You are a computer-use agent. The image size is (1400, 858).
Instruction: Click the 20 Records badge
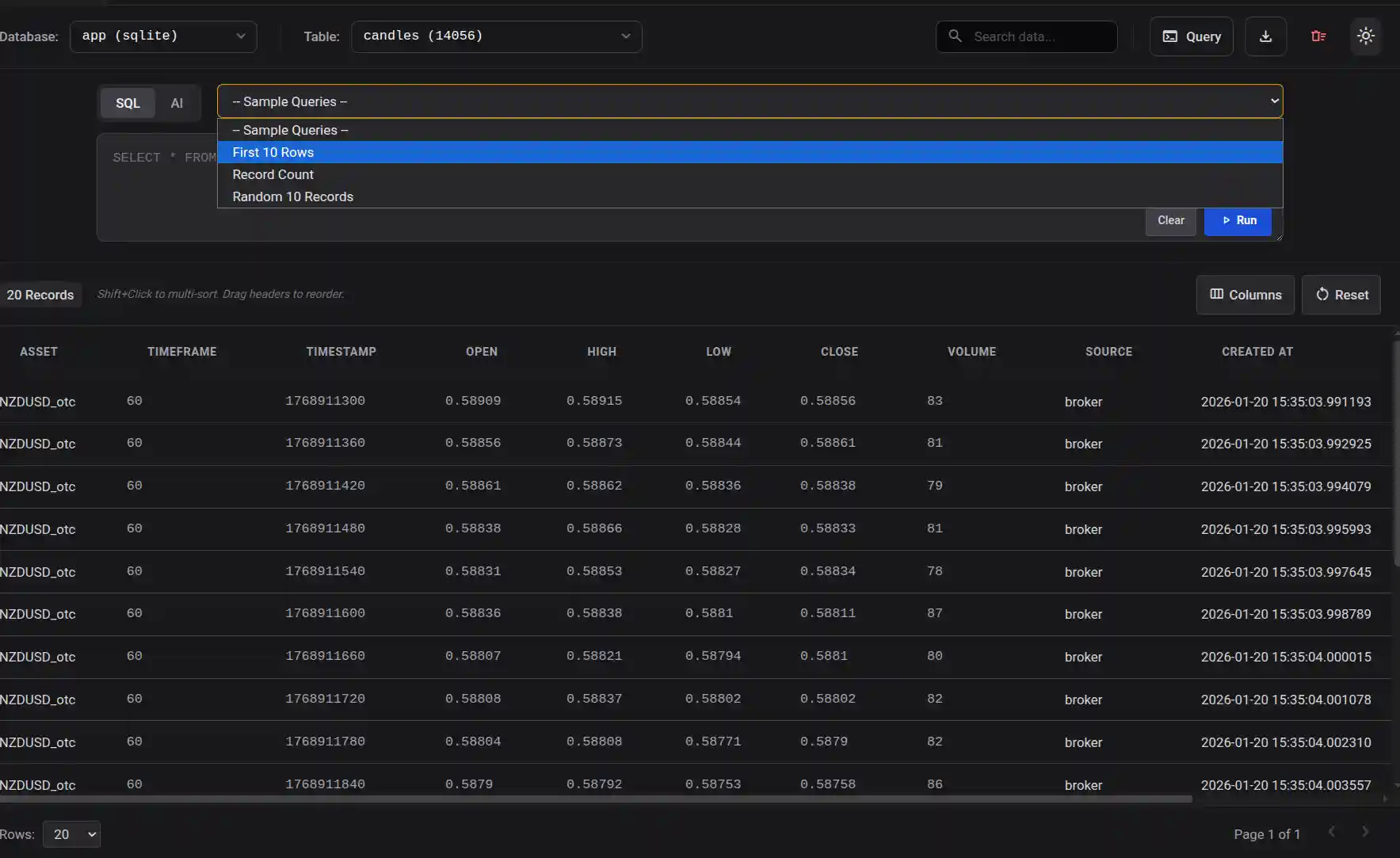tap(41, 294)
